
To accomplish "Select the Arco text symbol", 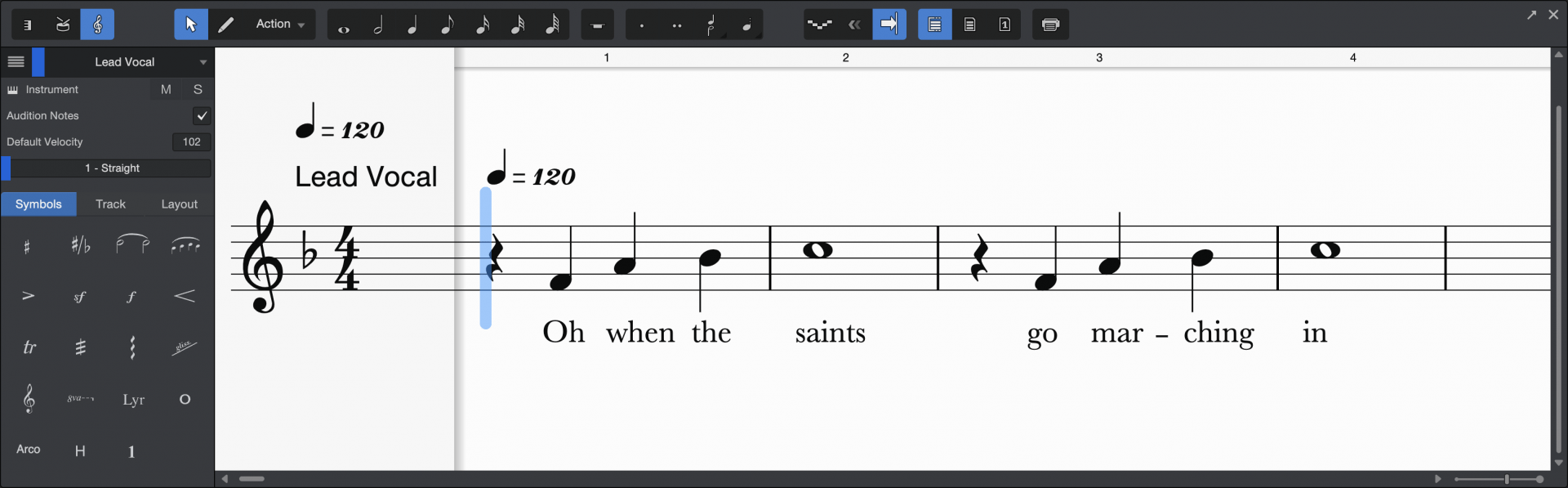I will (x=29, y=450).
